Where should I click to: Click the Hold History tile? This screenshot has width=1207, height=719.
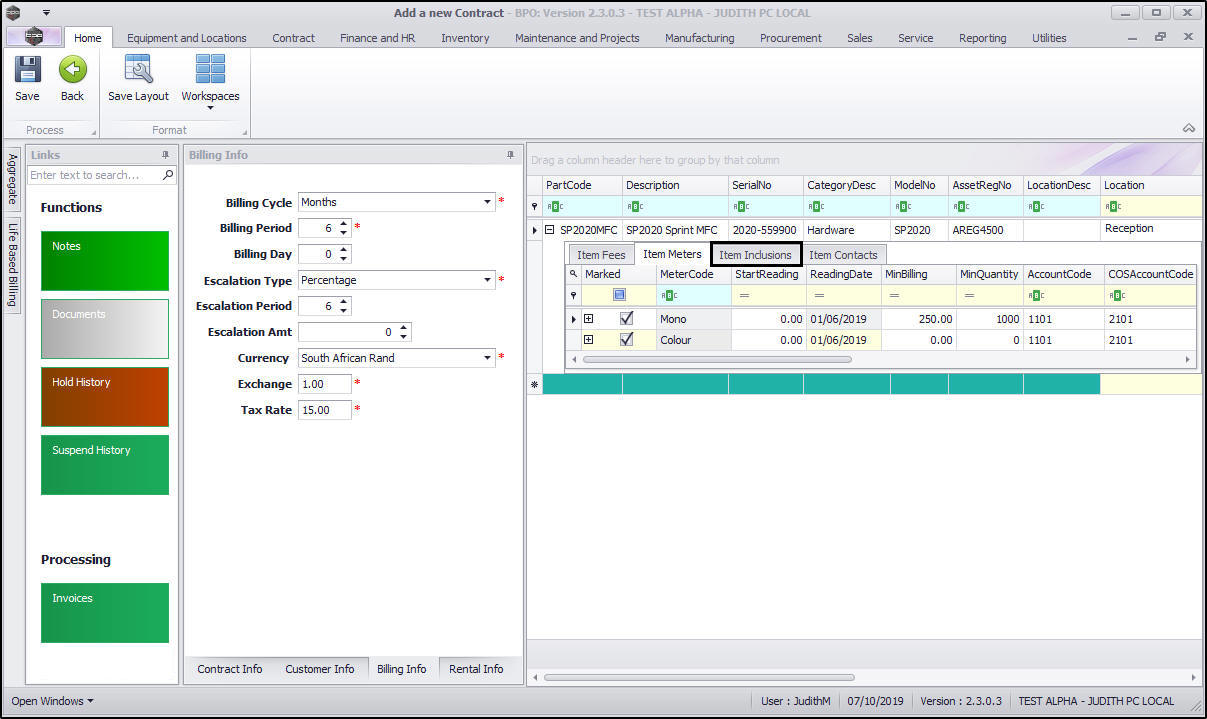(105, 396)
